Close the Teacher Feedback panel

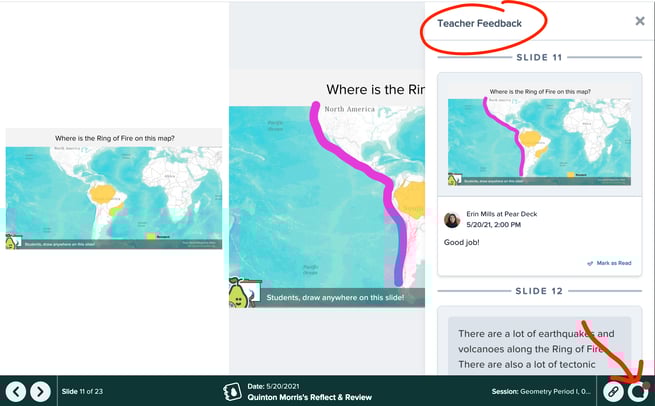click(640, 21)
